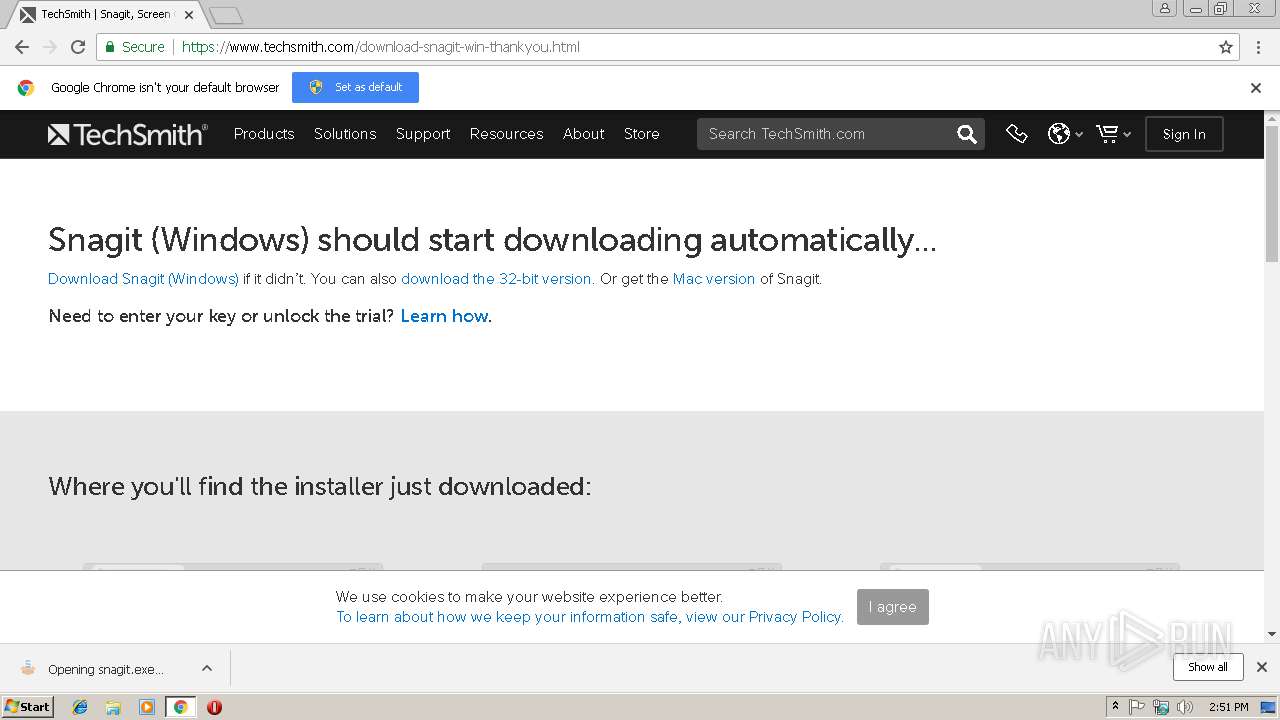1280x720 pixels.
Task: Click the search magnifier icon
Action: pyautogui.click(x=966, y=134)
